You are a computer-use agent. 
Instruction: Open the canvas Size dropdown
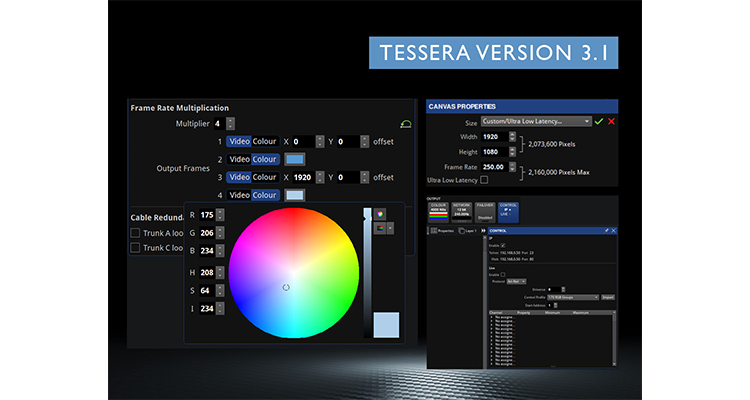[x=536, y=122]
